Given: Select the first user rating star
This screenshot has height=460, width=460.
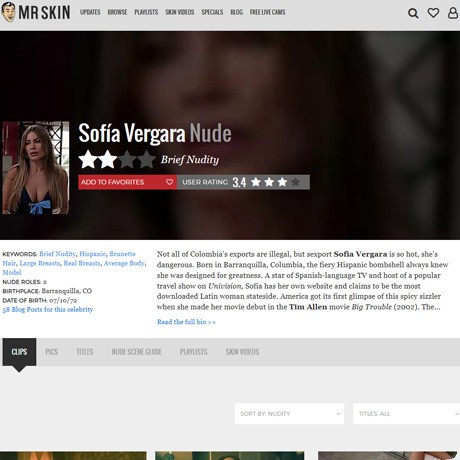Looking at the screenshot, I should point(256,182).
